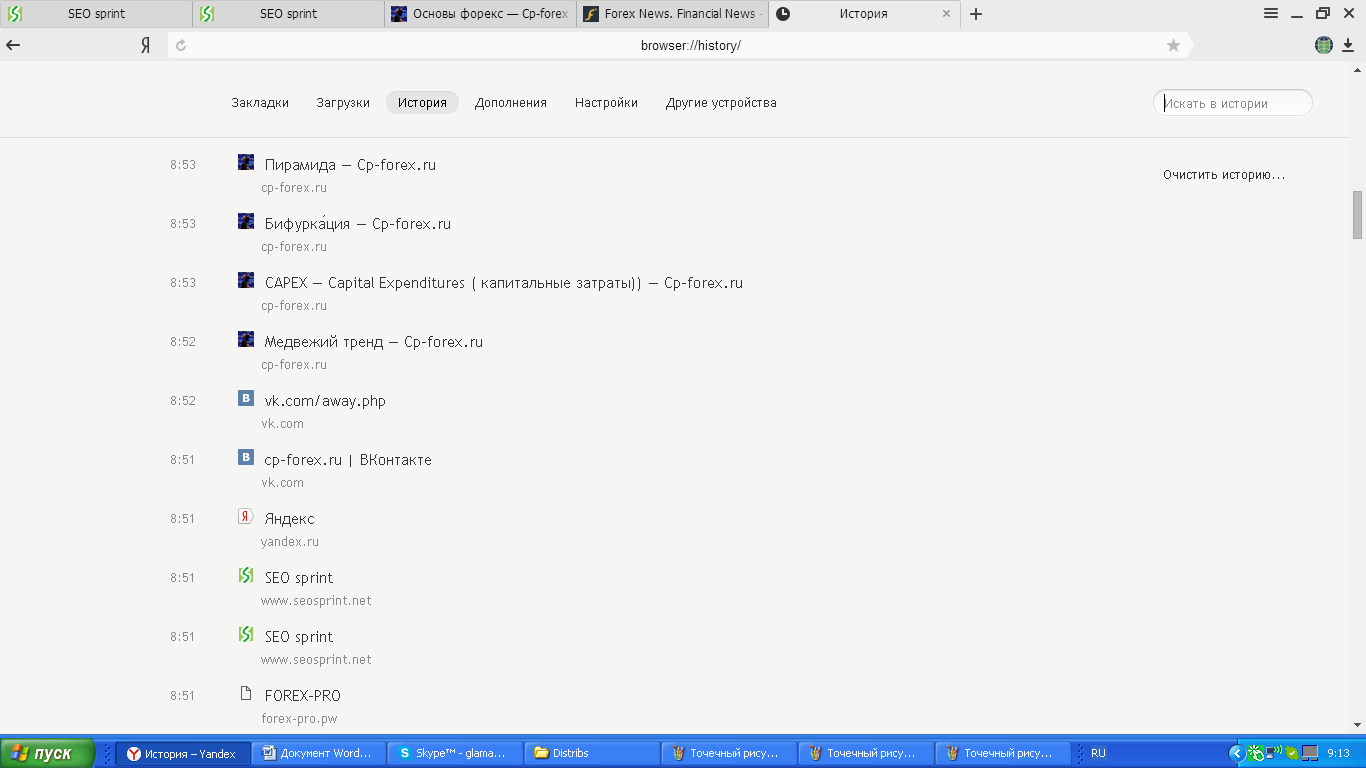Switch input language via RU indicator
This screenshot has height=768, width=1366.
pyautogui.click(x=1098, y=753)
